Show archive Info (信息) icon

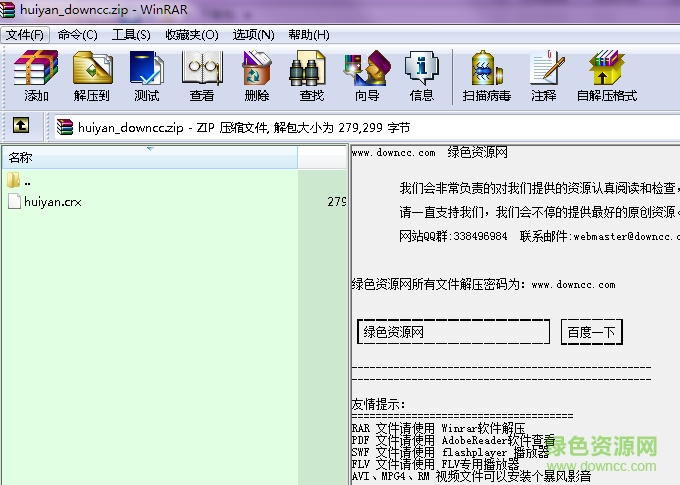(422, 68)
